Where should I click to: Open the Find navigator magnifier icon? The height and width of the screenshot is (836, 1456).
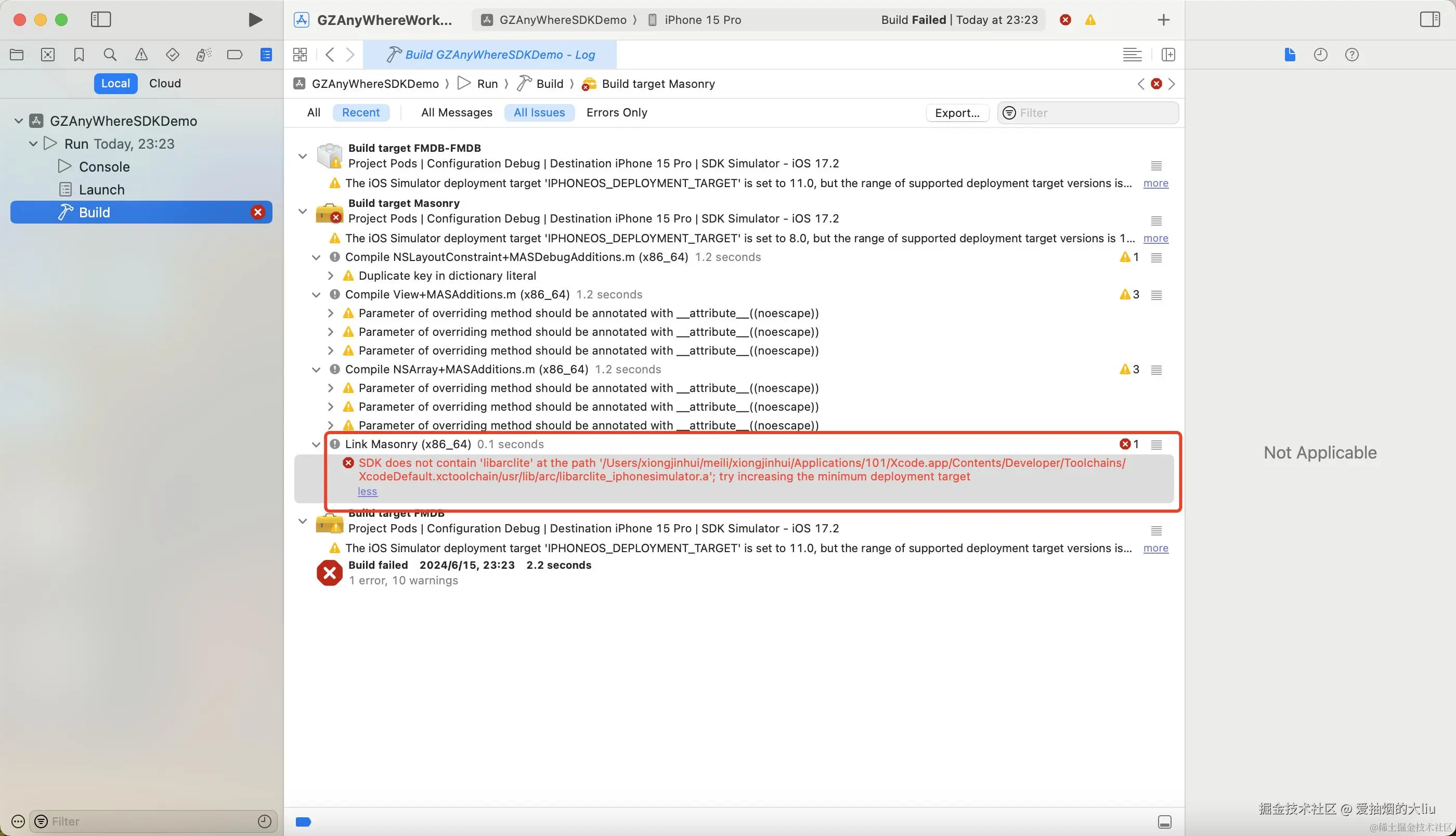click(110, 55)
